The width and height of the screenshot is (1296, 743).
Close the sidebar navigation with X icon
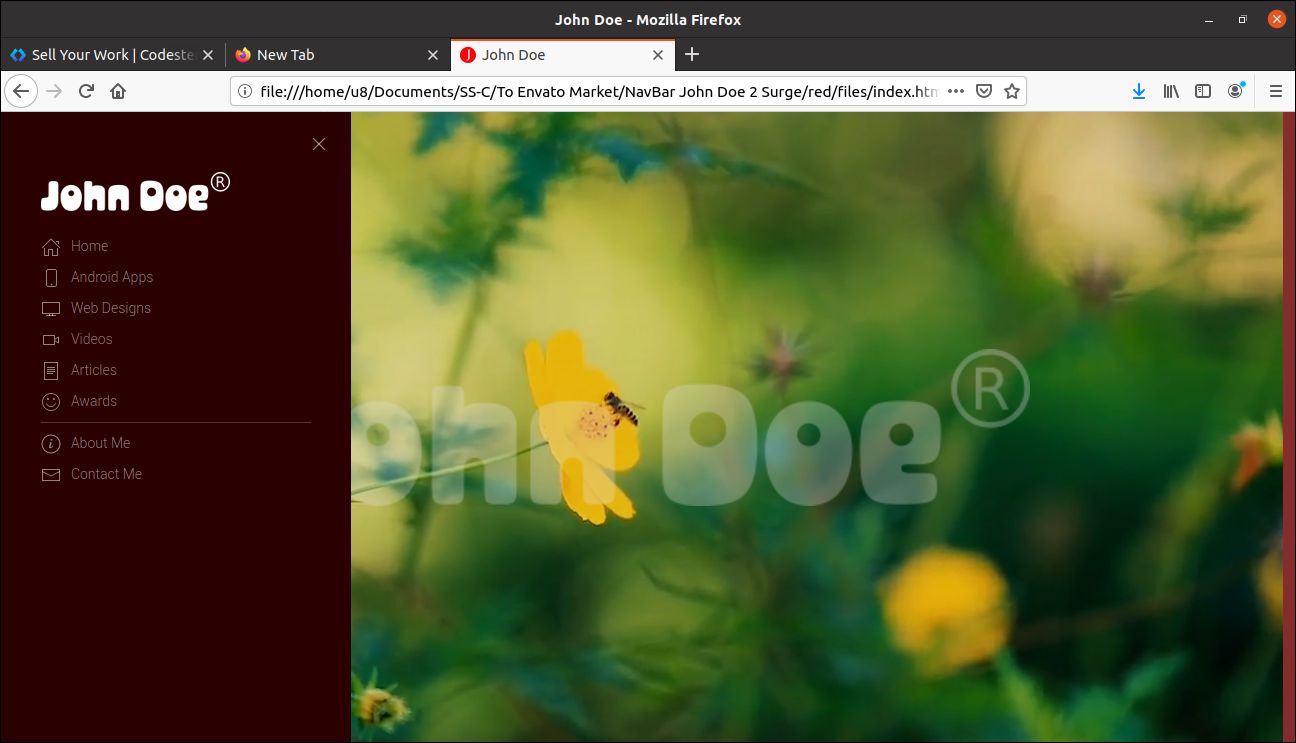point(319,144)
